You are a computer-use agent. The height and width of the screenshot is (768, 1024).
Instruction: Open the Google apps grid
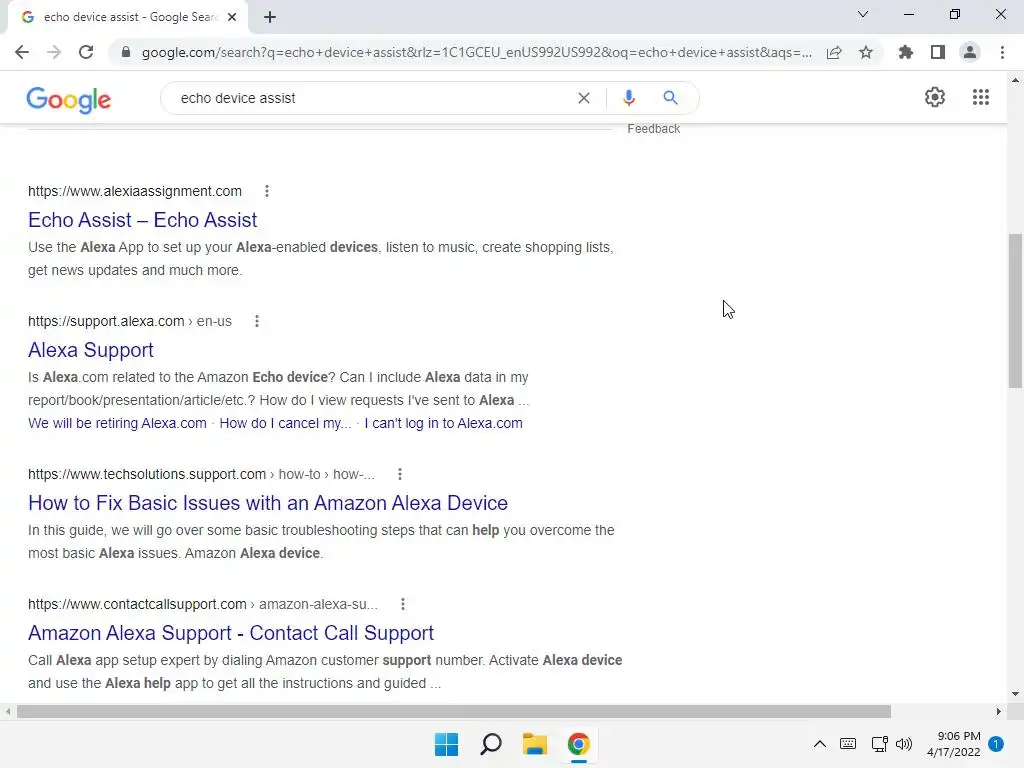coord(981,97)
